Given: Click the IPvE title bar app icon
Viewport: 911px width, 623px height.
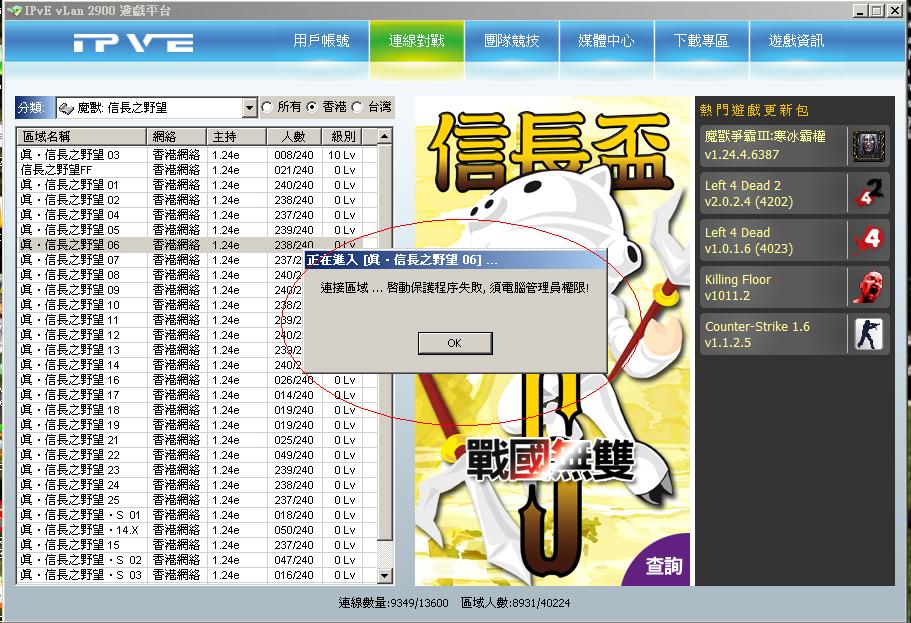Looking at the screenshot, I should point(14,10).
